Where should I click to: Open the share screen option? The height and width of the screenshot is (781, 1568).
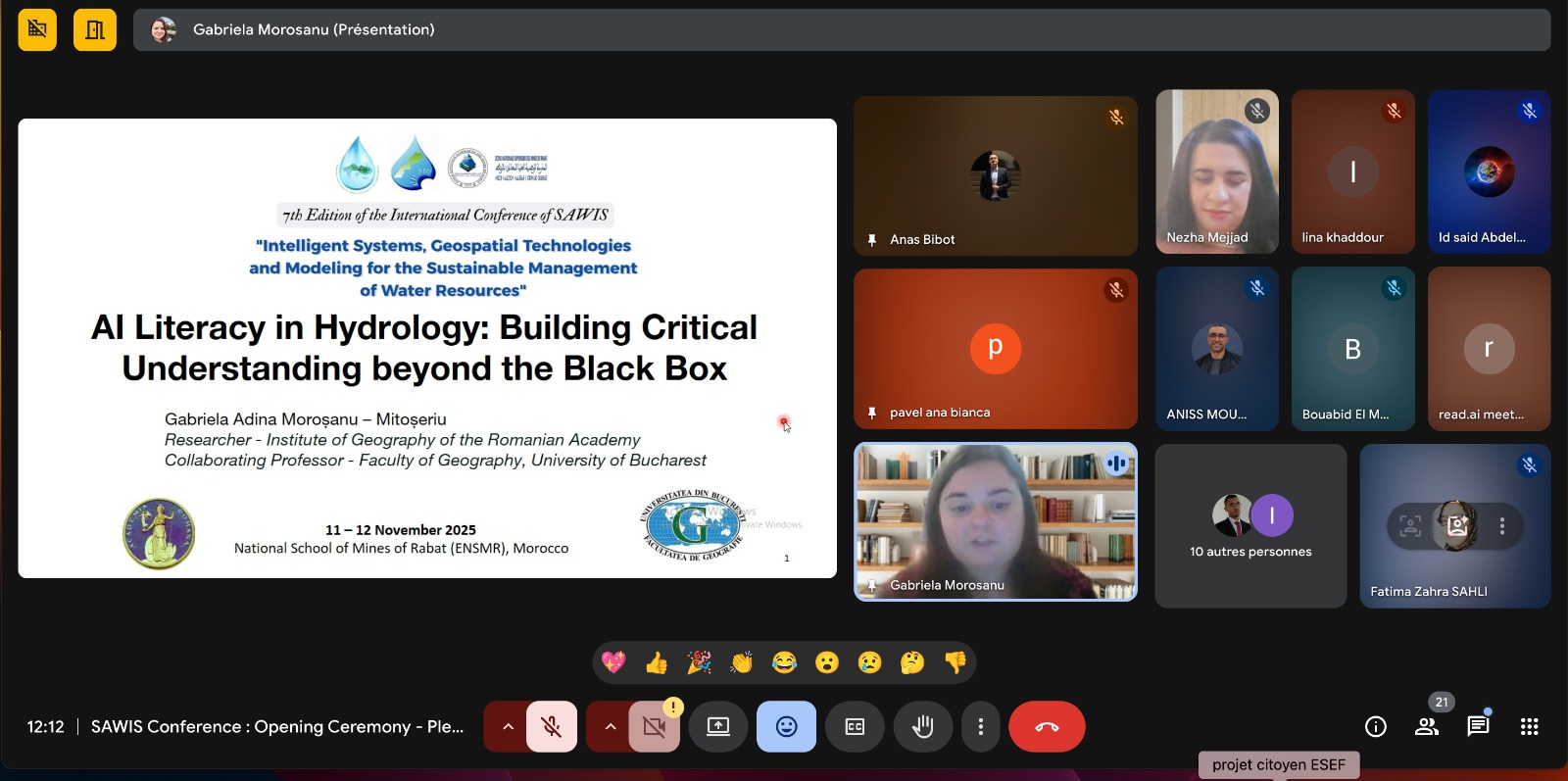pyautogui.click(x=718, y=727)
